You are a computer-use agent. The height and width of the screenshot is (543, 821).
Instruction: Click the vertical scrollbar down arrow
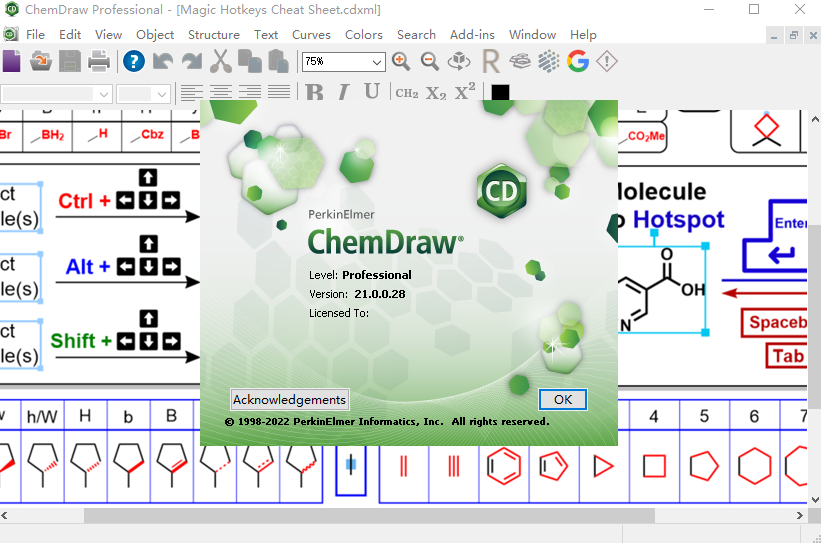(815, 499)
